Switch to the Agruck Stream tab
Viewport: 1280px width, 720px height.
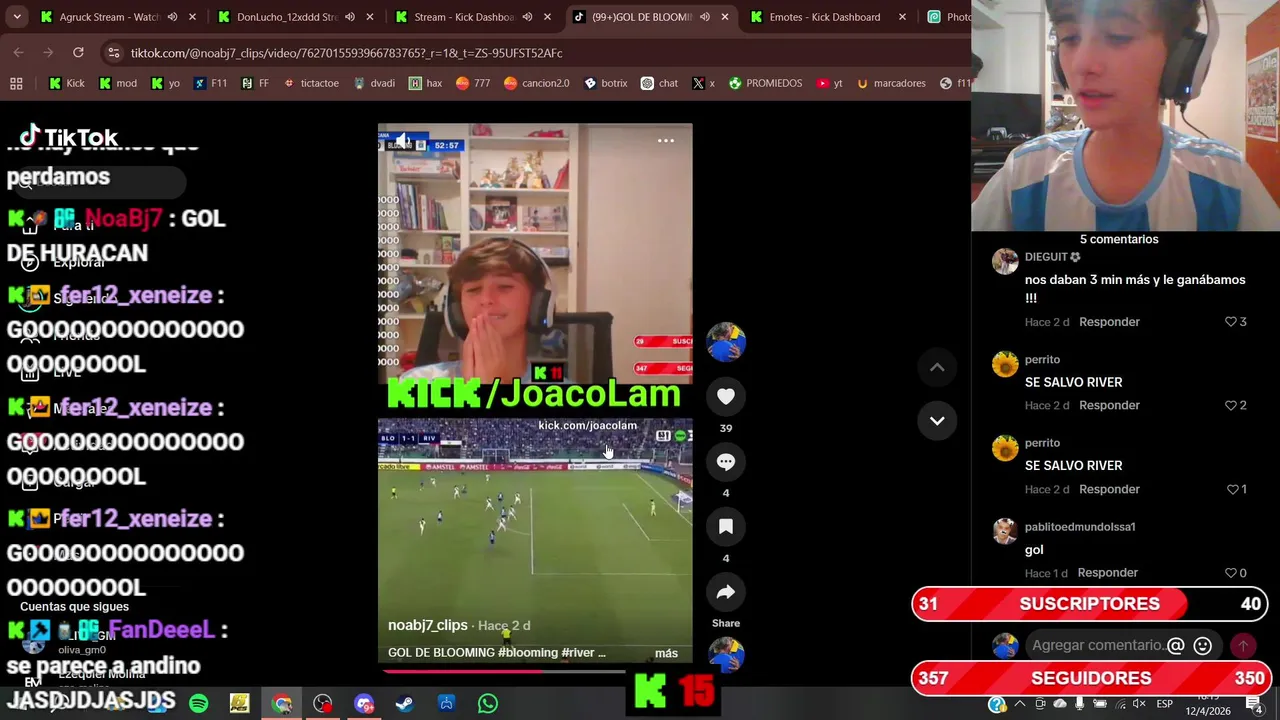pyautogui.click(x=110, y=17)
